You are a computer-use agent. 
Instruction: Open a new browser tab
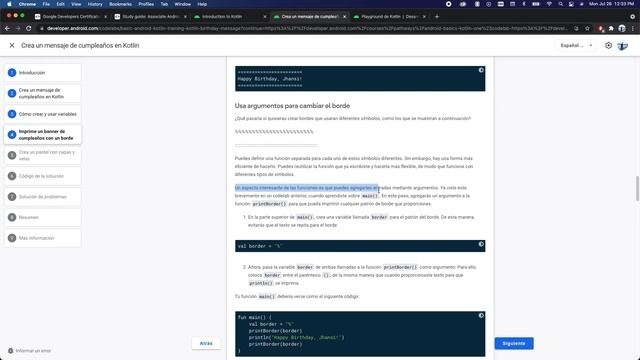(437, 17)
